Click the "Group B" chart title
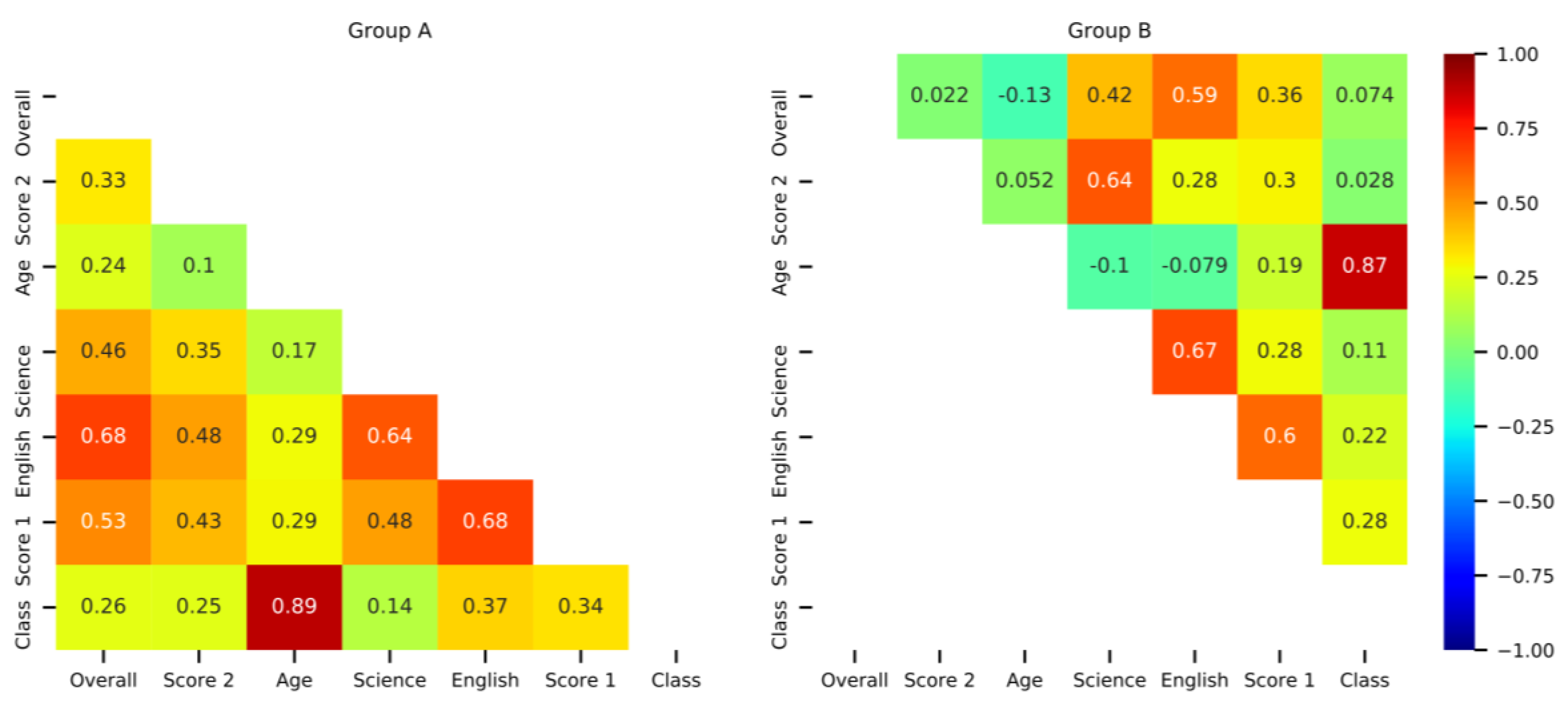Screen dimensions: 1568x706 [x=1109, y=31]
